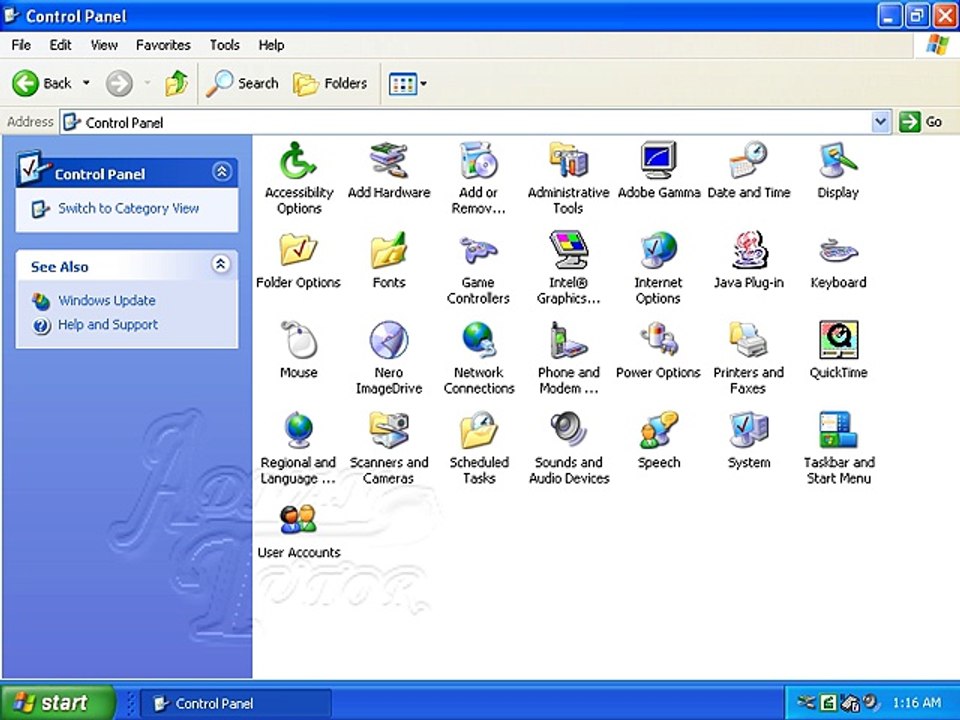Select Java Plug-in icon
The height and width of the screenshot is (720, 960).
coord(748,251)
